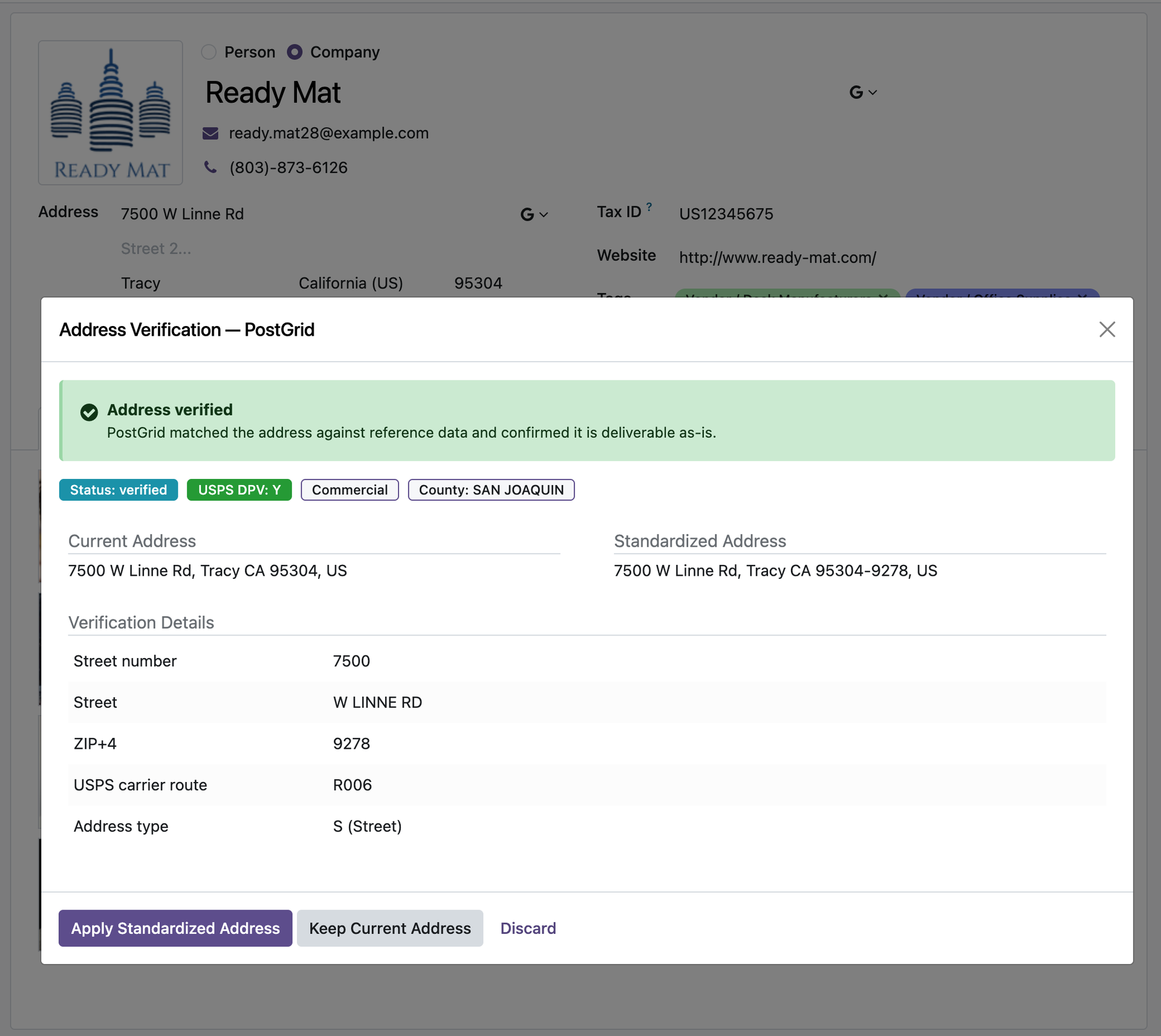Screen dimensions: 1161x1036
Task: Click the ZIP+4 value 9278
Action: (x=351, y=743)
